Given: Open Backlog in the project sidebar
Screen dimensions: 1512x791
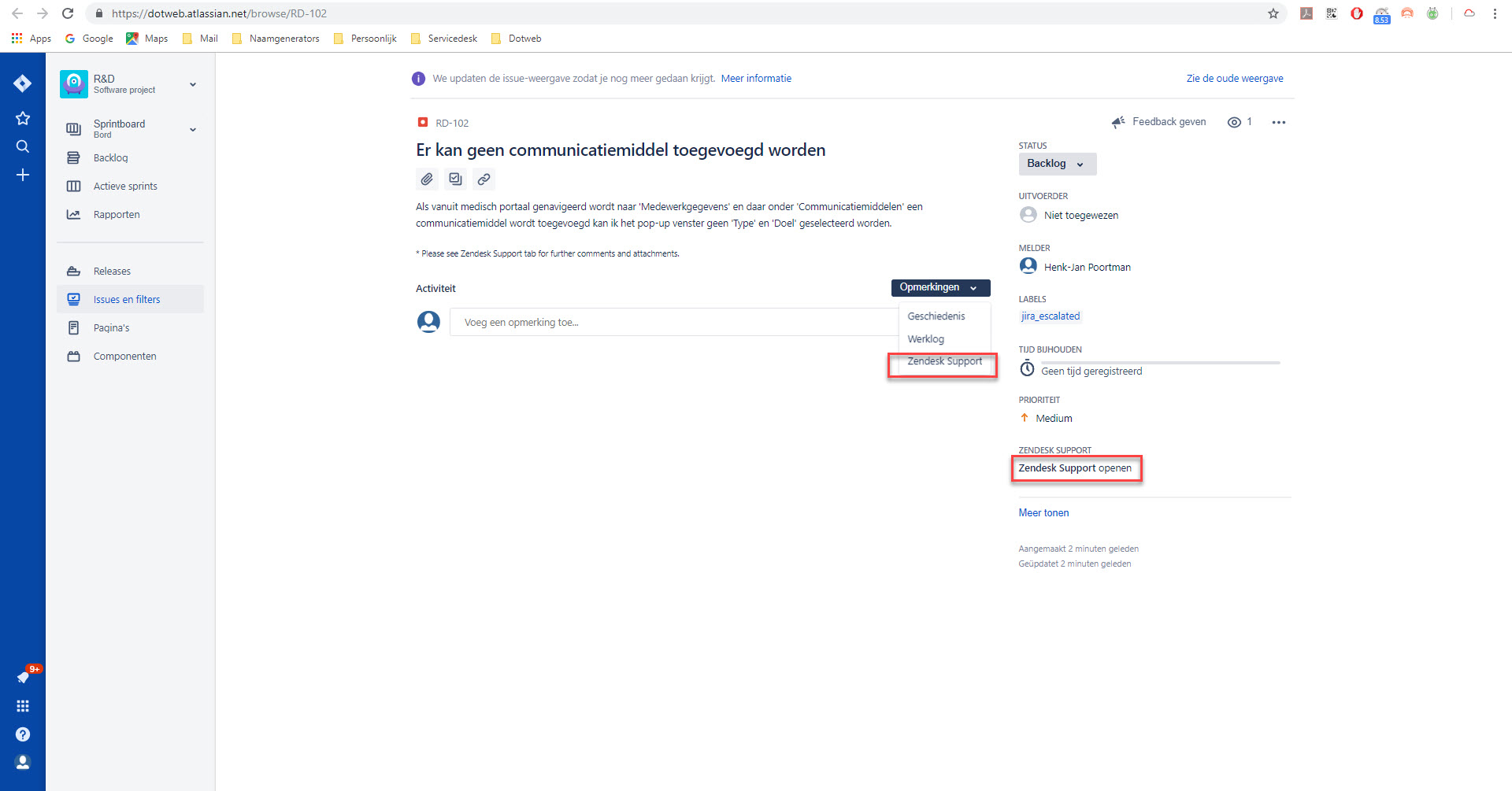Looking at the screenshot, I should point(131,158).
